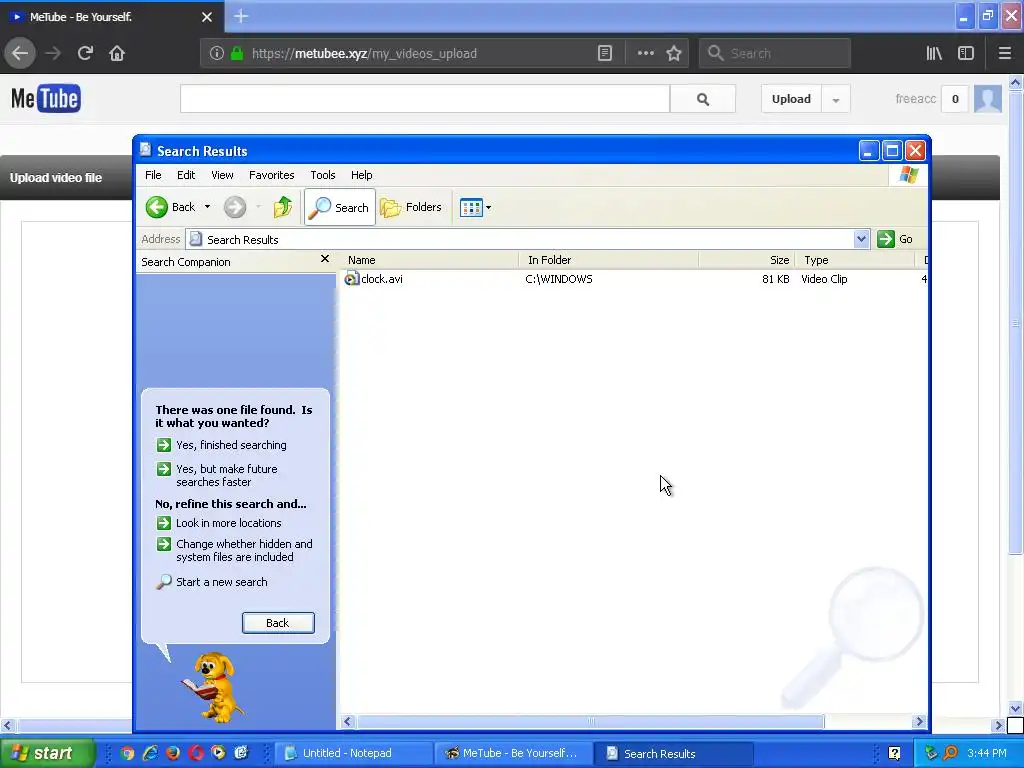Open the Firefox home page icon

point(117,53)
